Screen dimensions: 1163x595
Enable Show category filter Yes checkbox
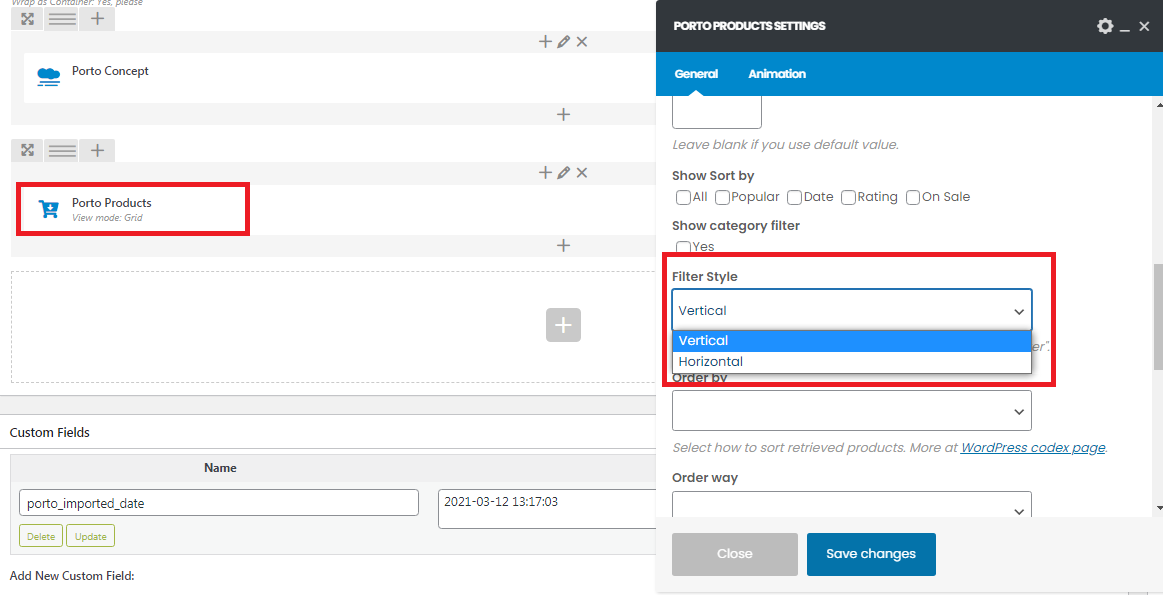coord(683,246)
